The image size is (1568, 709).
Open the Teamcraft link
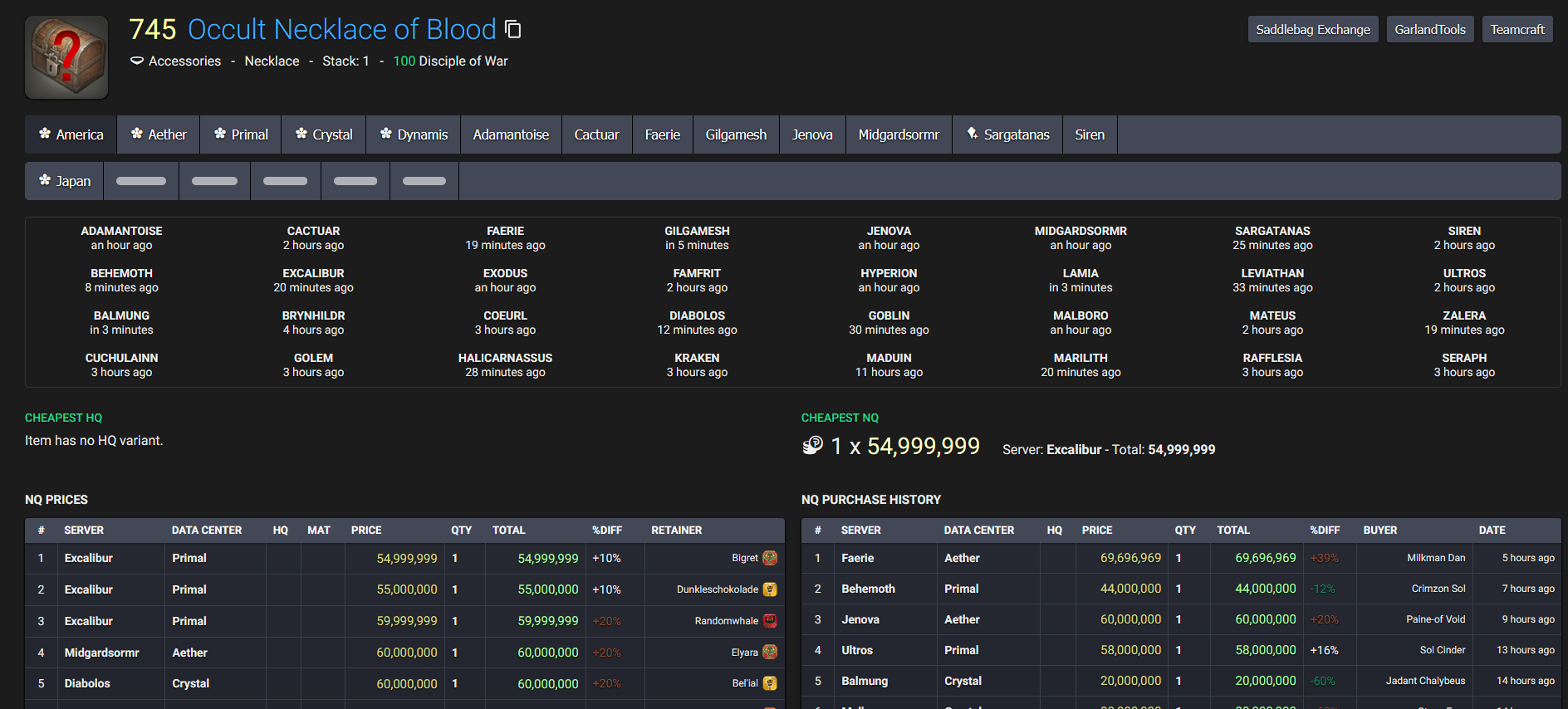pos(1517,29)
